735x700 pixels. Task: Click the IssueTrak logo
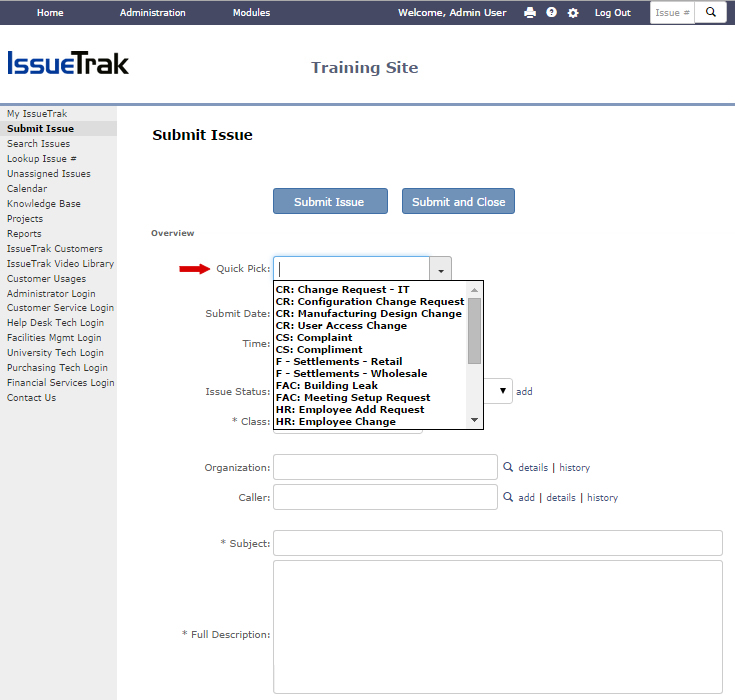pyautogui.click(x=68, y=63)
